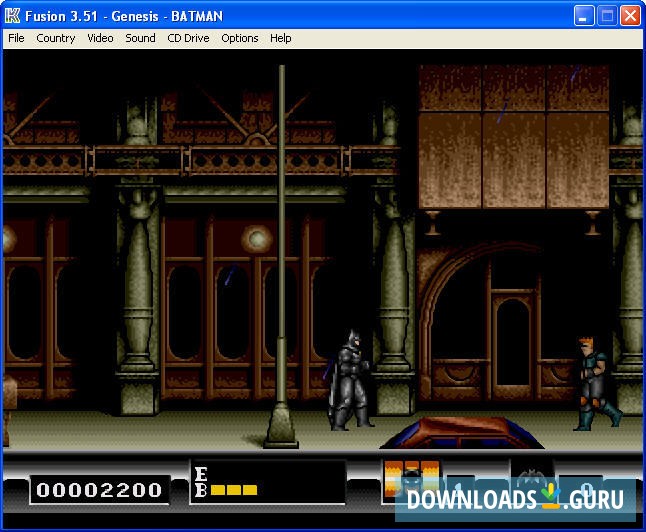This screenshot has height=532, width=646.
Task: Click the yellow Batman health bar
Action: point(234,490)
